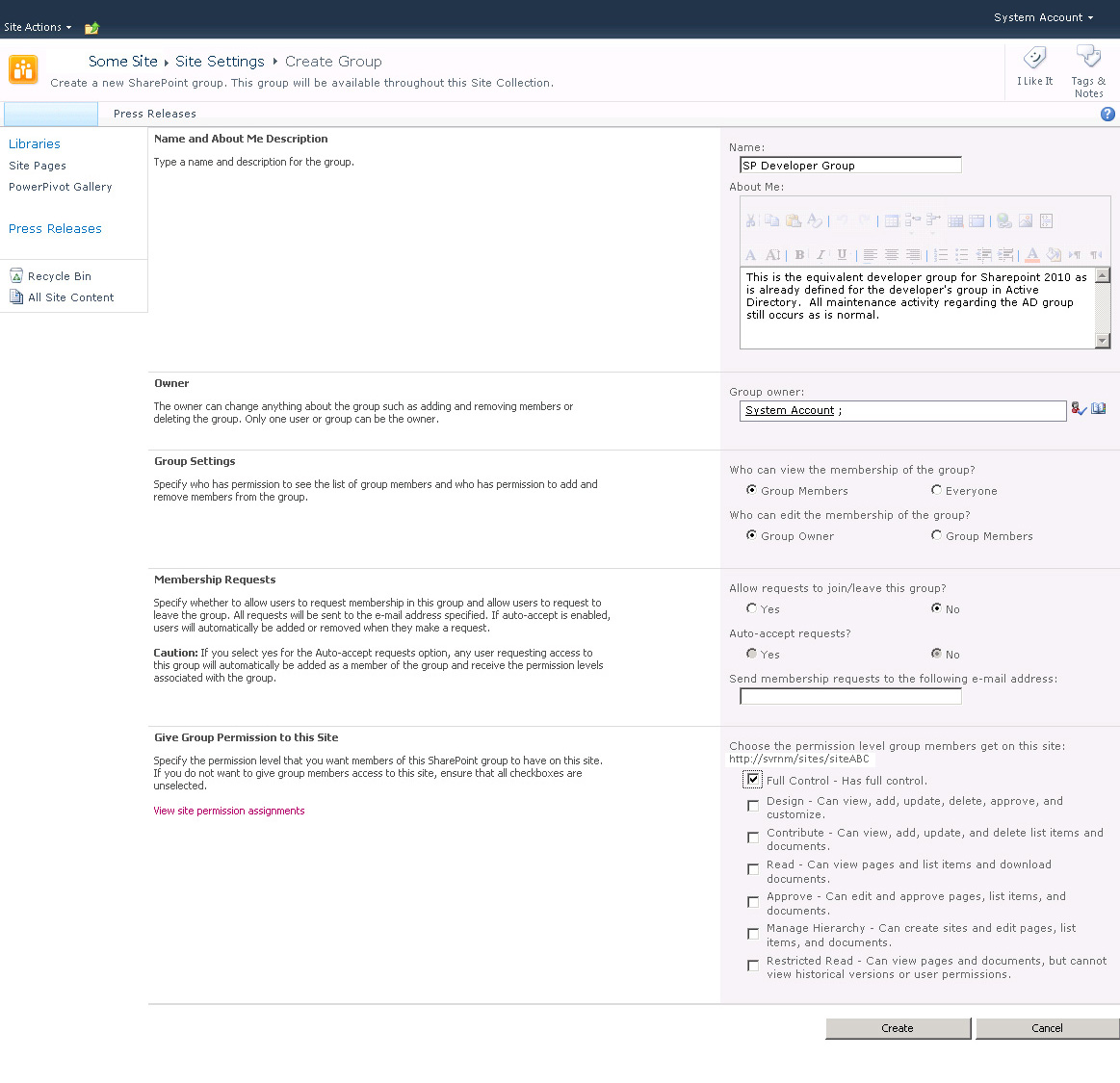This screenshot has width=1120, height=1083.
Task: Click the Copy icon in About Me toolbar
Action: (x=772, y=219)
